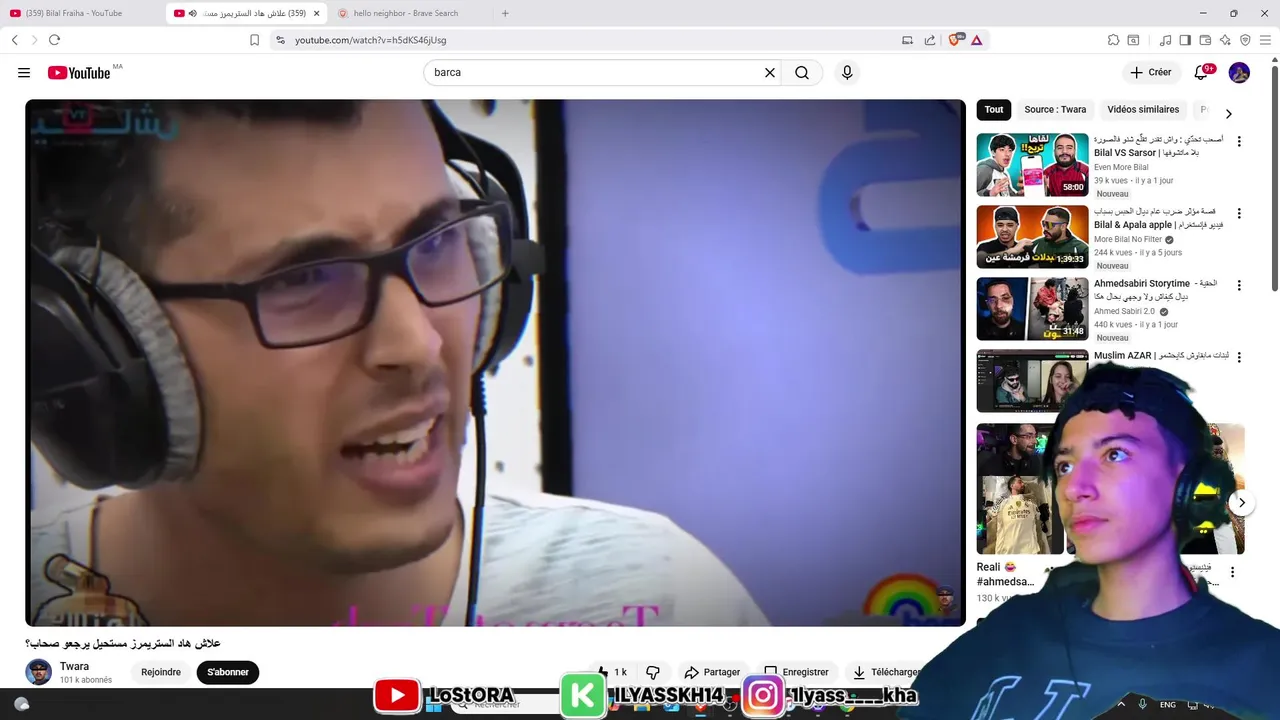Open the Bilal & Apala apple thumbnail
The width and height of the screenshot is (1280, 720).
[1032, 237]
